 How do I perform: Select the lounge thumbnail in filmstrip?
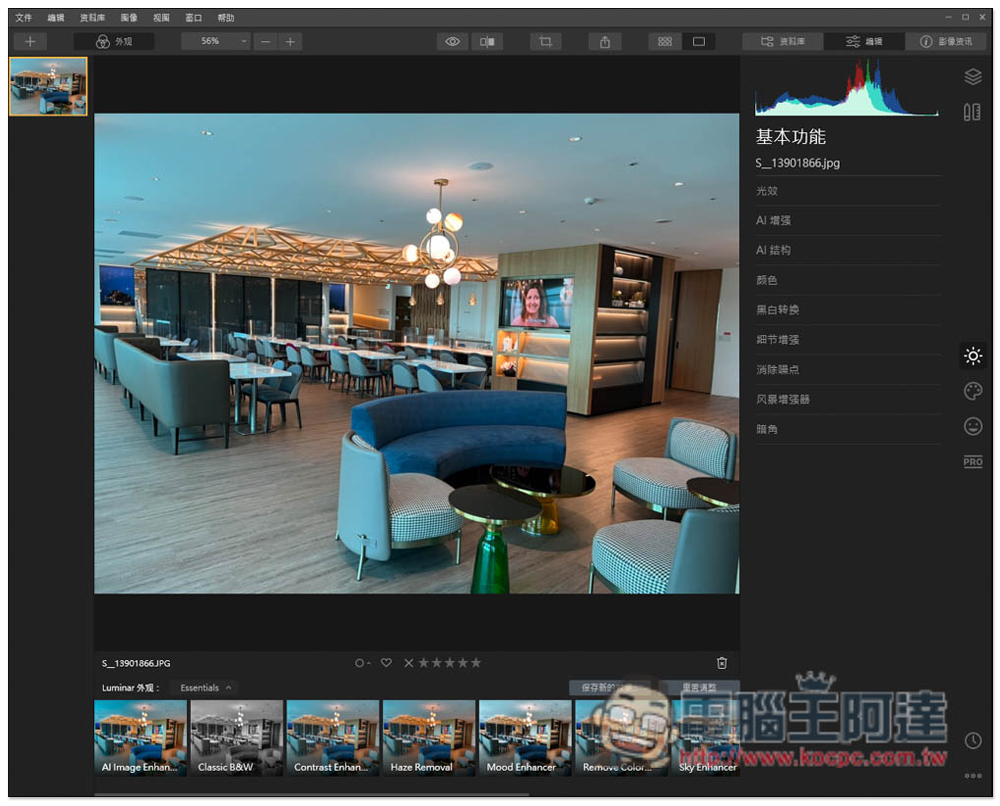[x=48, y=86]
